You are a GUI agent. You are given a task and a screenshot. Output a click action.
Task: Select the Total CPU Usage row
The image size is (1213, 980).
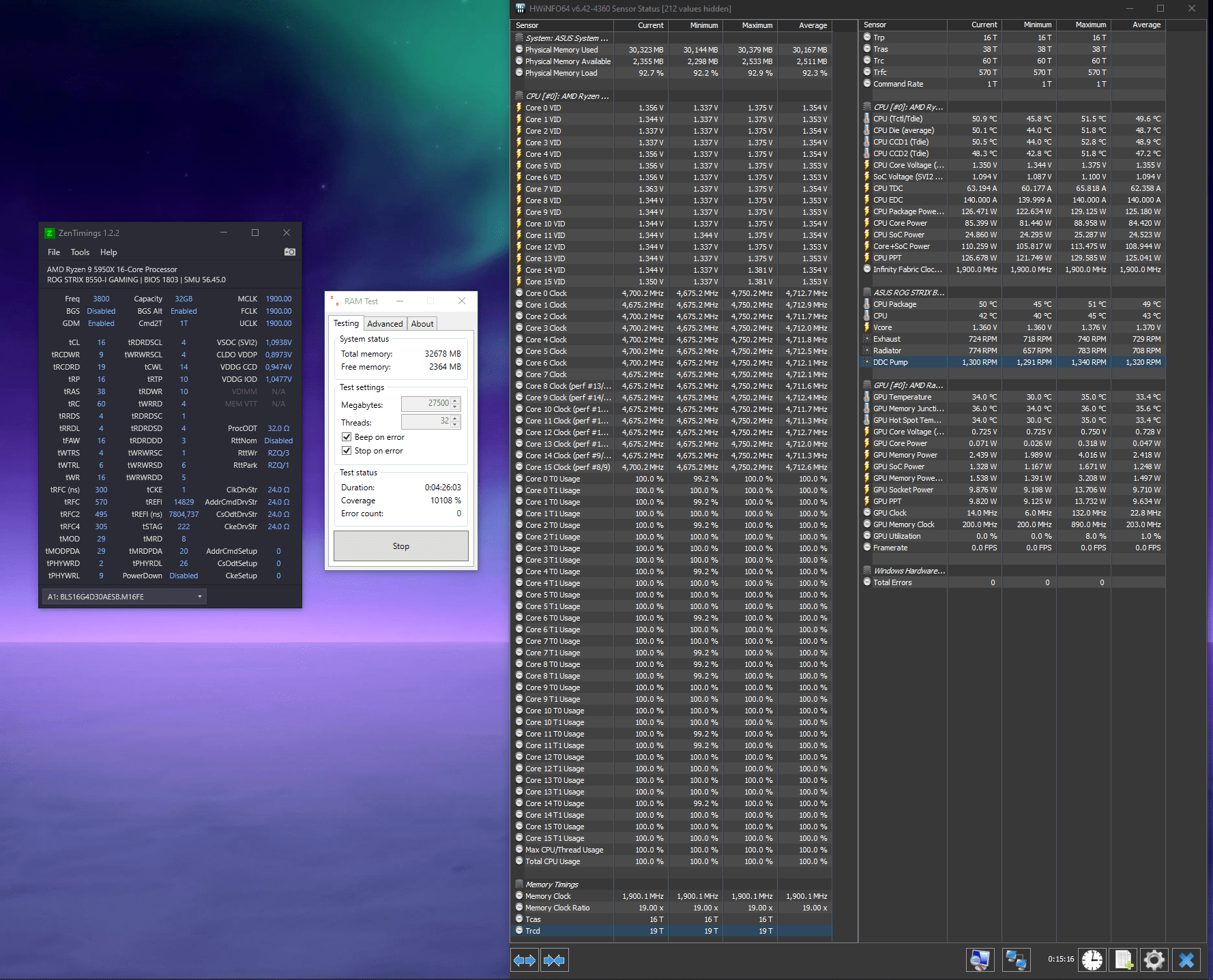(x=671, y=861)
